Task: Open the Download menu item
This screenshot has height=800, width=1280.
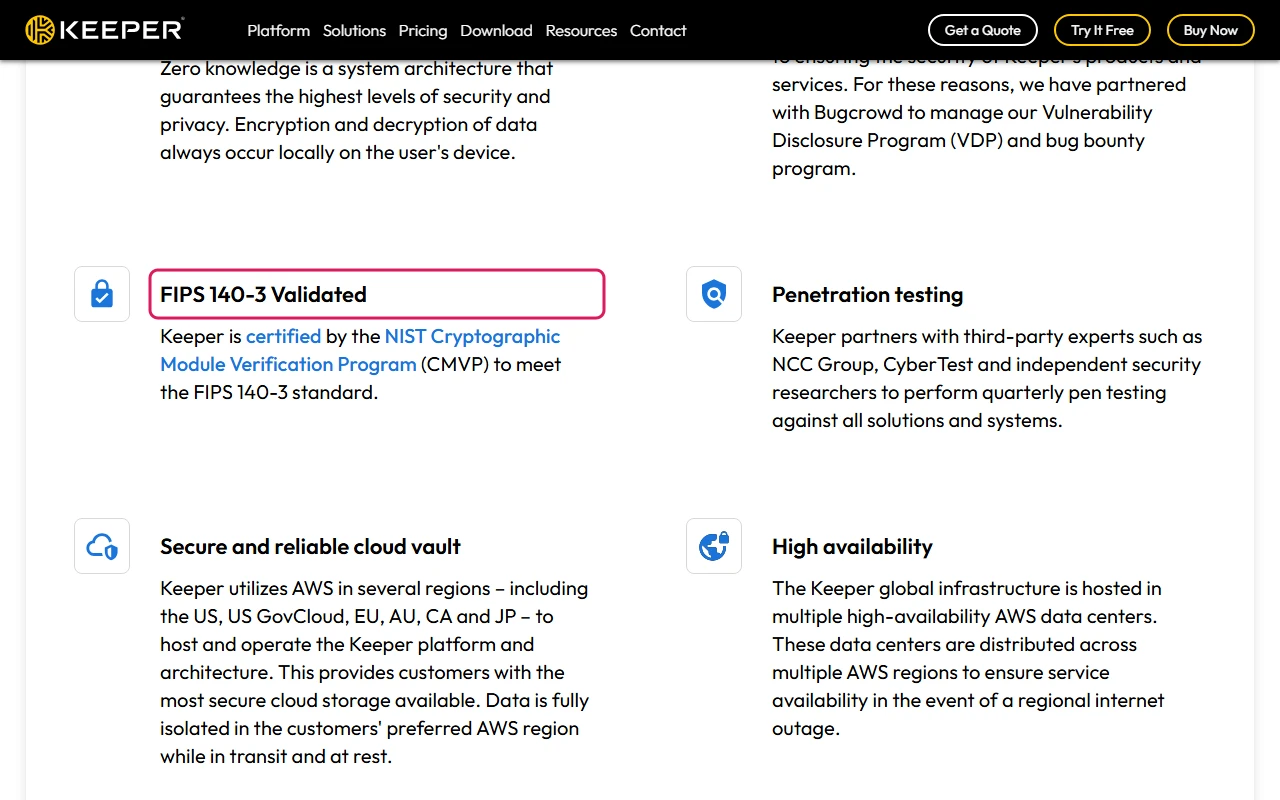Action: 496,30
